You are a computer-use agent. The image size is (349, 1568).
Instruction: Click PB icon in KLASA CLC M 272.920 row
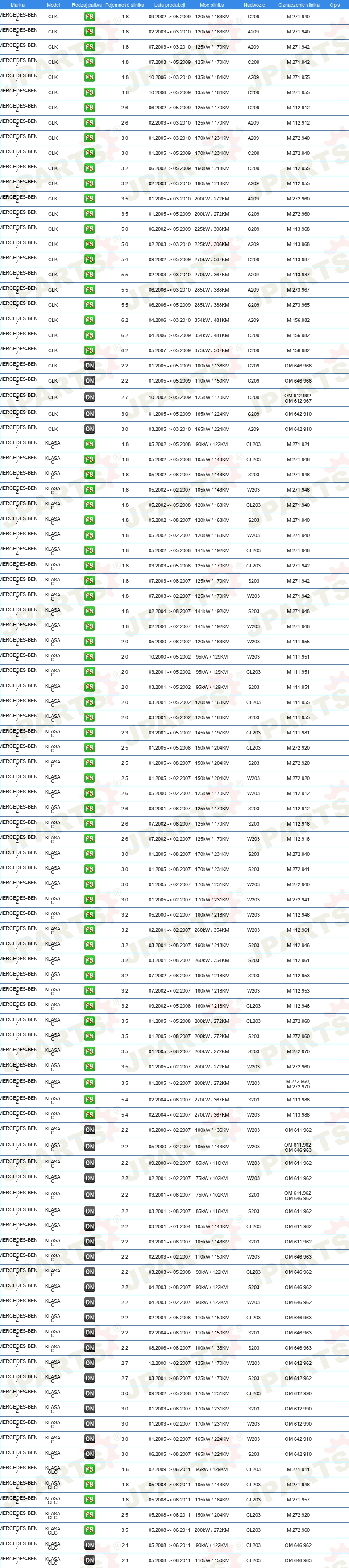click(89, 1515)
